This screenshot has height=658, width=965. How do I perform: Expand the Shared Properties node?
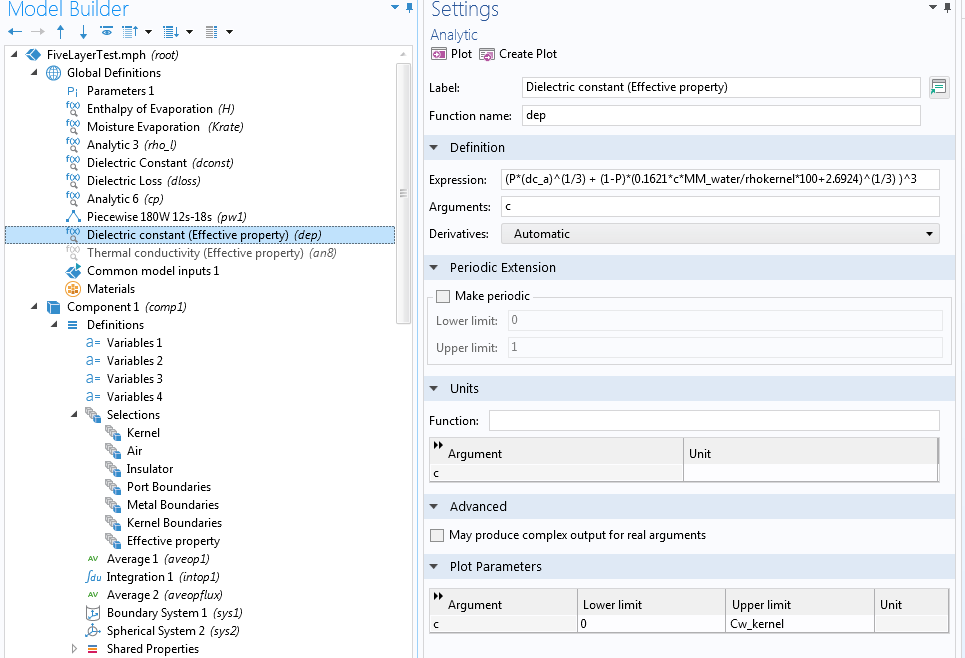point(73,648)
